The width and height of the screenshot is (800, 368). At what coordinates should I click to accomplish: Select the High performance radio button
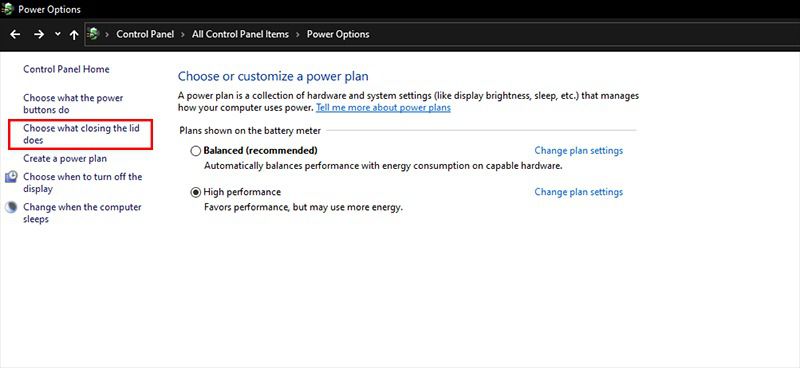(x=195, y=192)
